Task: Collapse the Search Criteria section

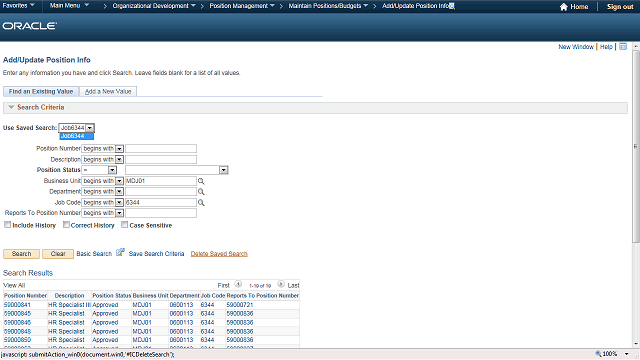Action: click(x=11, y=107)
